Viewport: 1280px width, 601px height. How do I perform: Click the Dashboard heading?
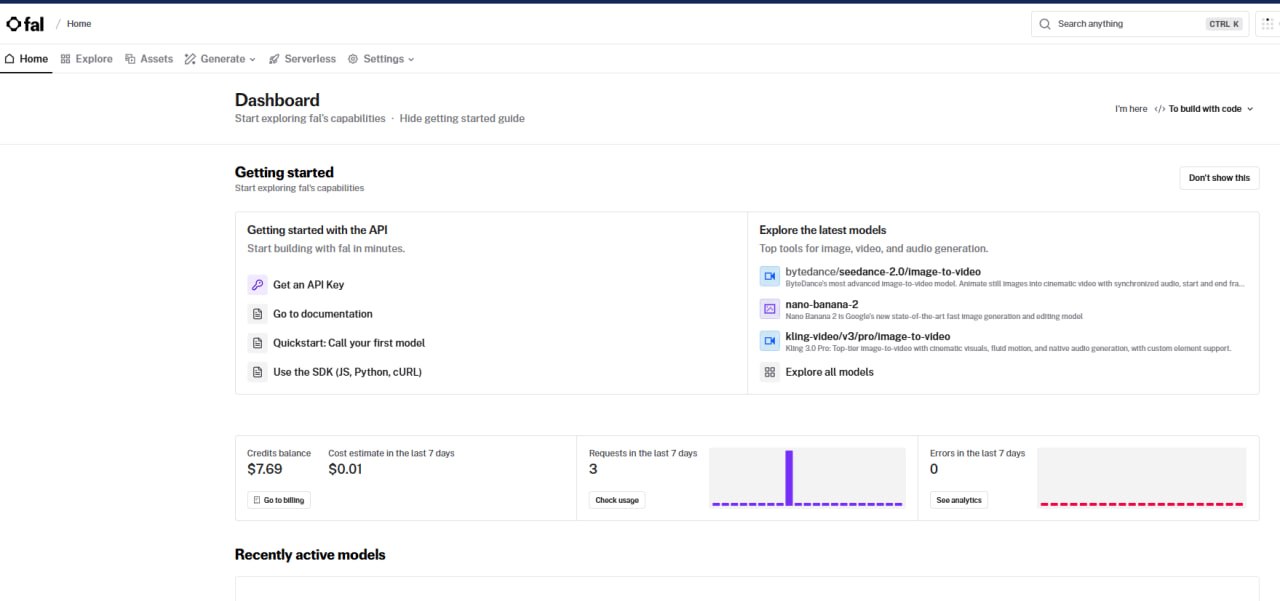click(277, 100)
